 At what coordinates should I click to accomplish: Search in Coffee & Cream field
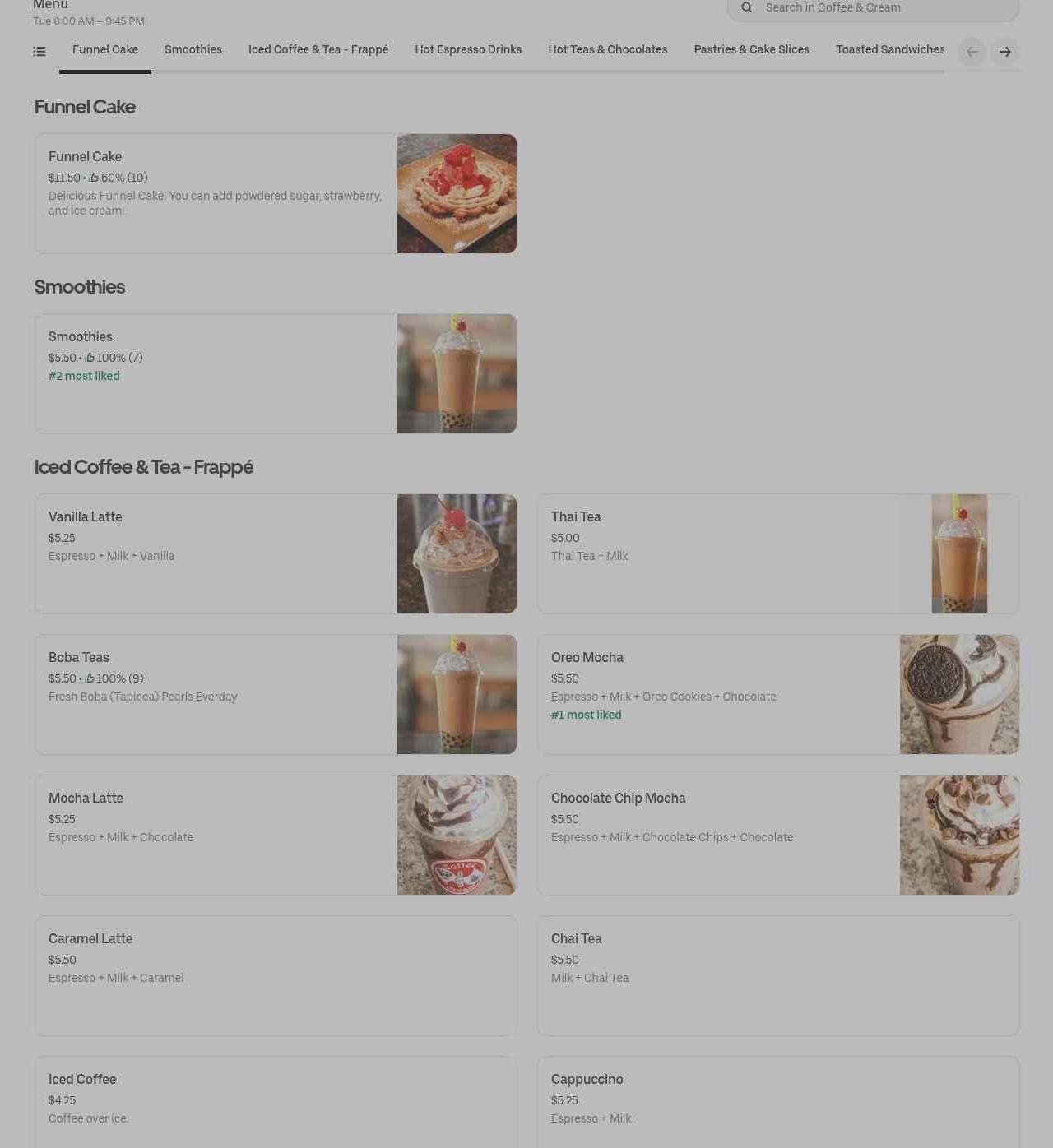[873, 8]
